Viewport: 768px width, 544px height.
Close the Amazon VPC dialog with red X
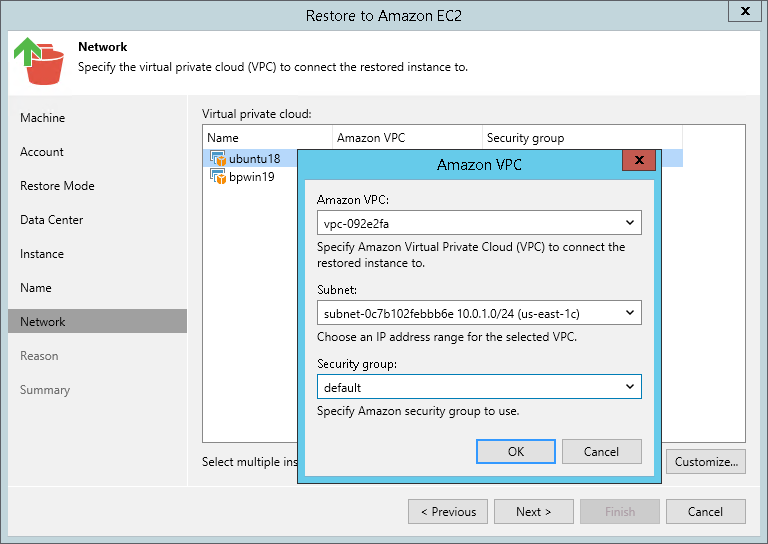point(639,160)
